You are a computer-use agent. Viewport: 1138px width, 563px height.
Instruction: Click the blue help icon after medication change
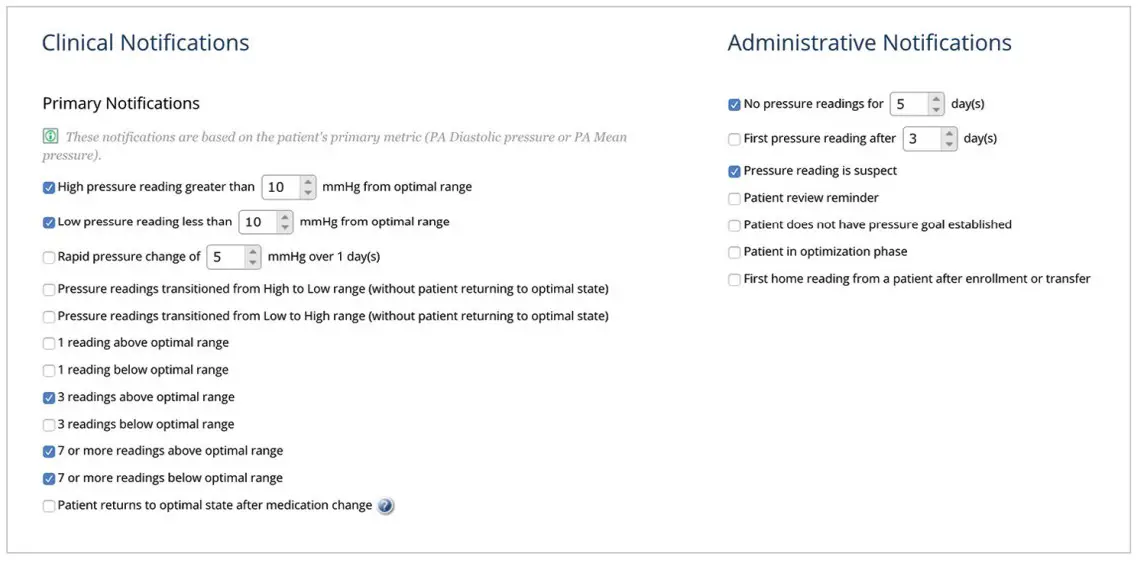click(x=386, y=506)
